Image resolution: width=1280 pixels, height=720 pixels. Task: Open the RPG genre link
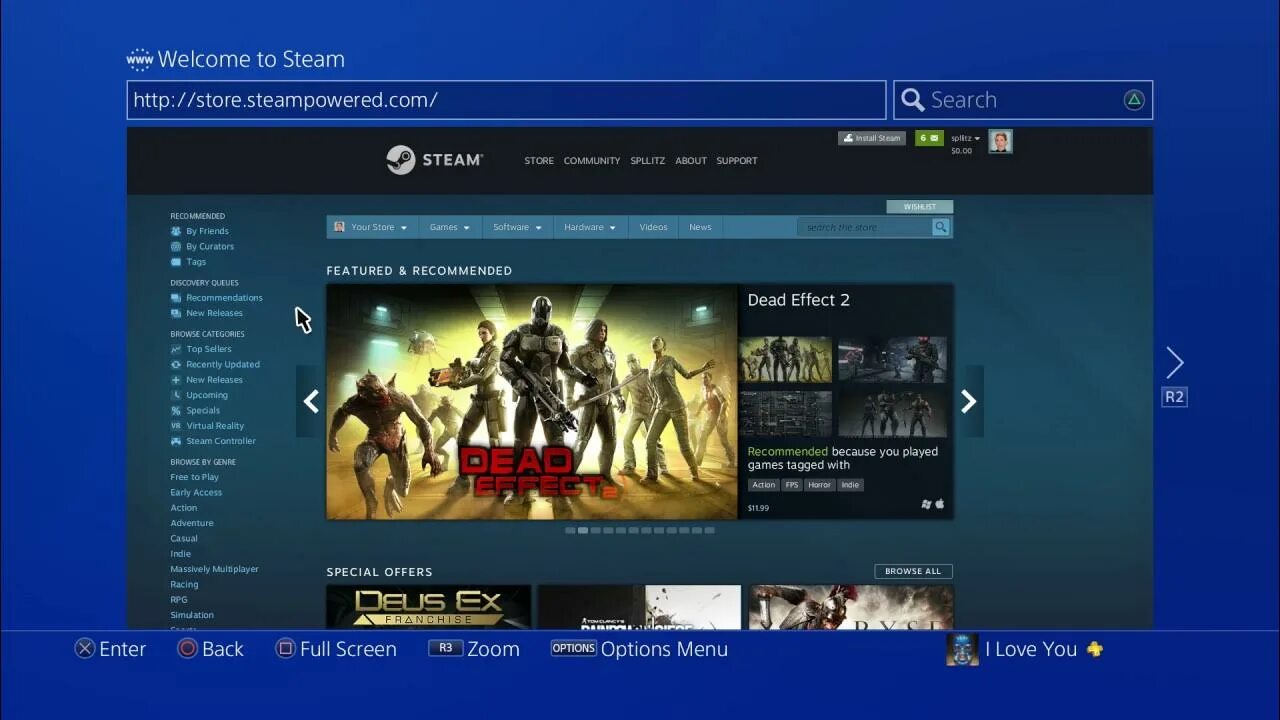point(179,600)
